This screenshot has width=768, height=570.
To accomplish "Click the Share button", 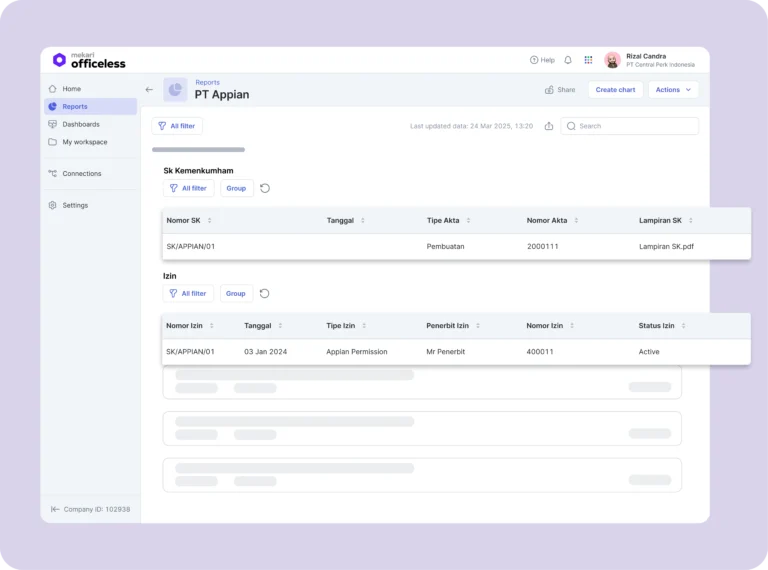I will (x=560, y=90).
